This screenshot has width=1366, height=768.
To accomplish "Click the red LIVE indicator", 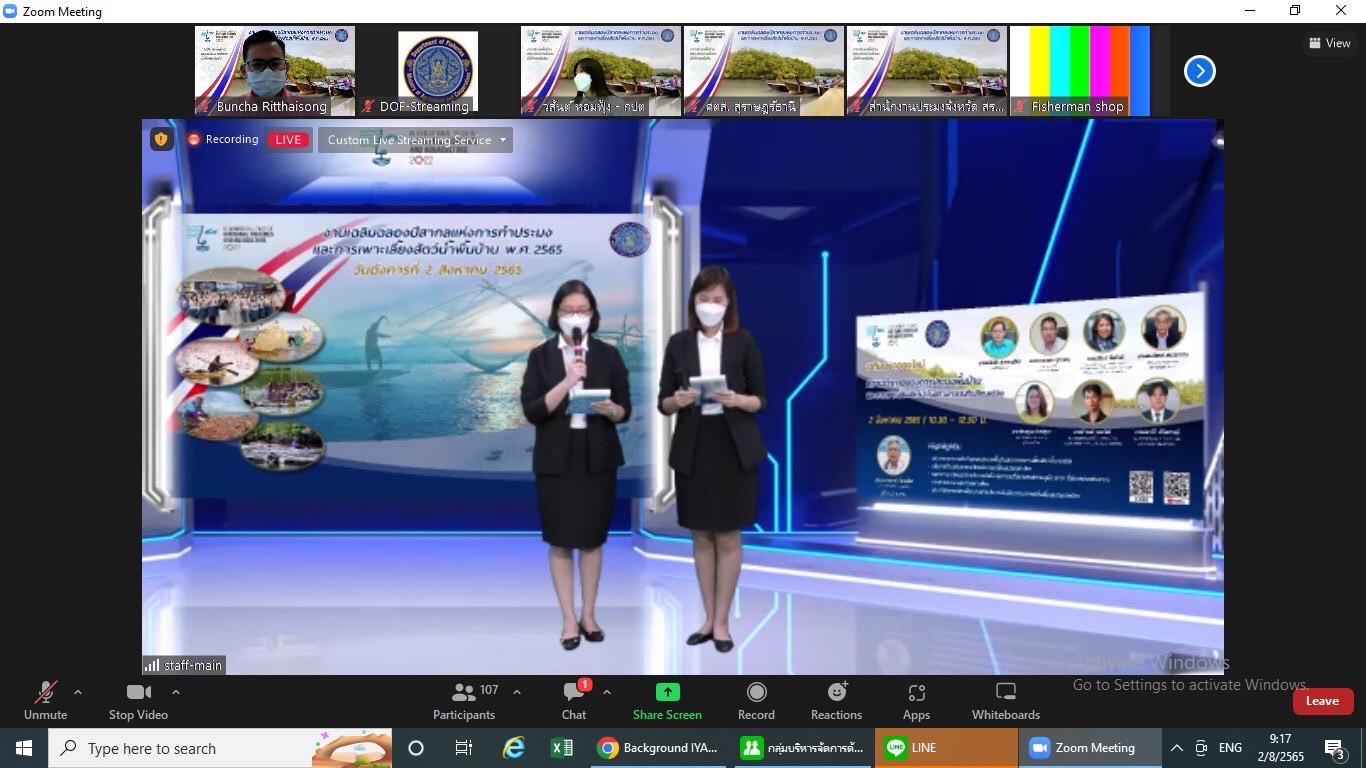I will click(288, 140).
